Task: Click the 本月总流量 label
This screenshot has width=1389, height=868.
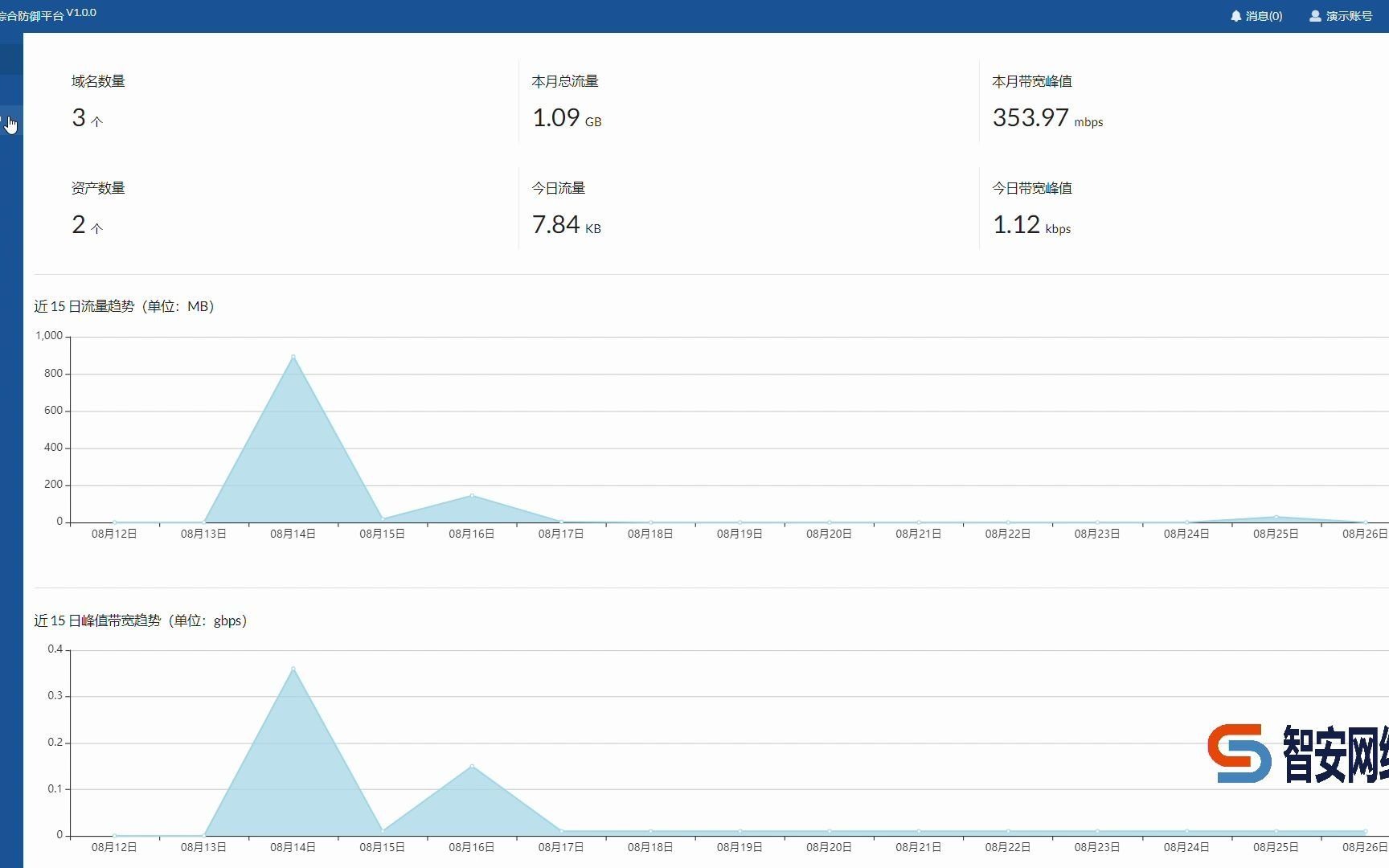Action: (x=565, y=81)
